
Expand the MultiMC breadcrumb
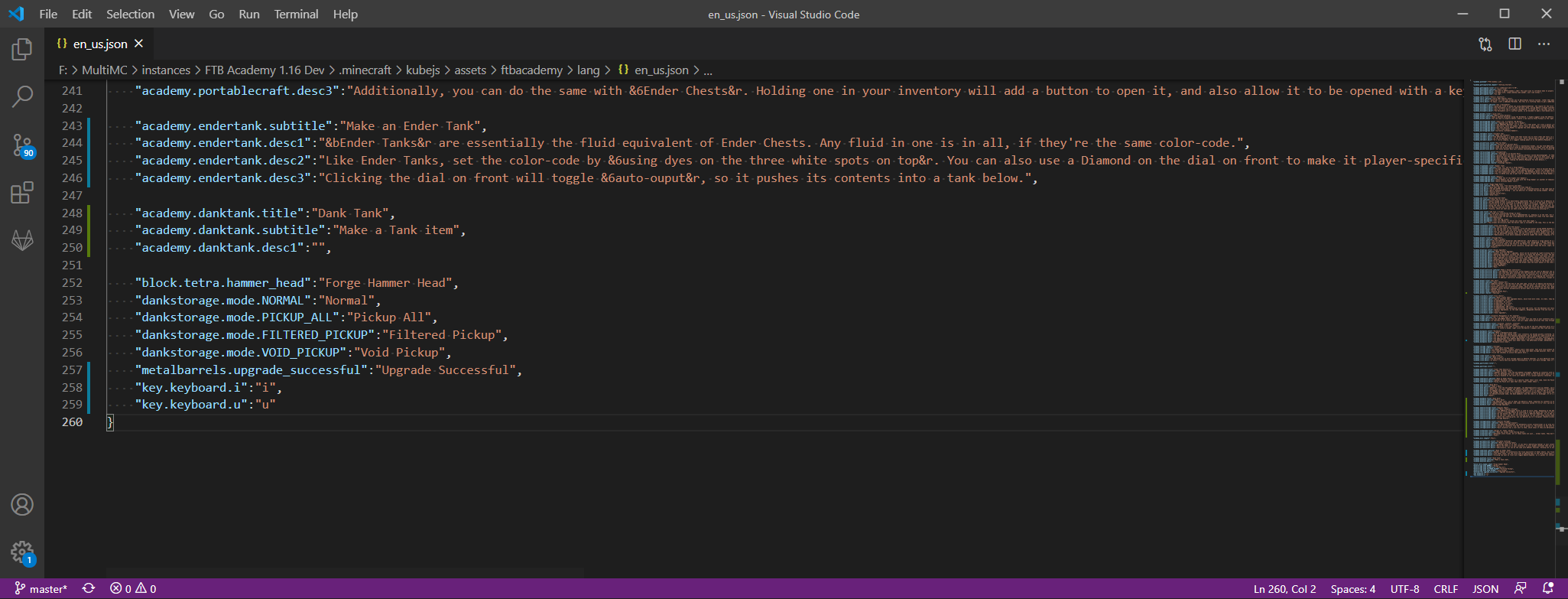pyautogui.click(x=105, y=70)
